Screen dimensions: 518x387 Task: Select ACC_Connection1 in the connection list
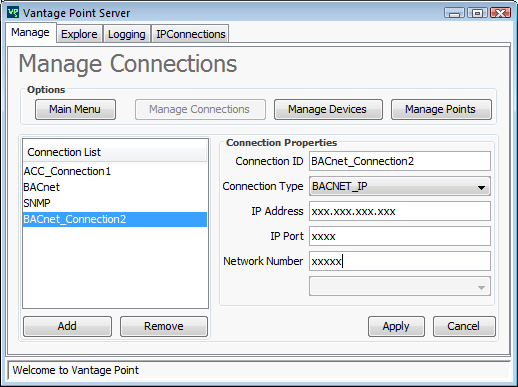tap(115, 171)
